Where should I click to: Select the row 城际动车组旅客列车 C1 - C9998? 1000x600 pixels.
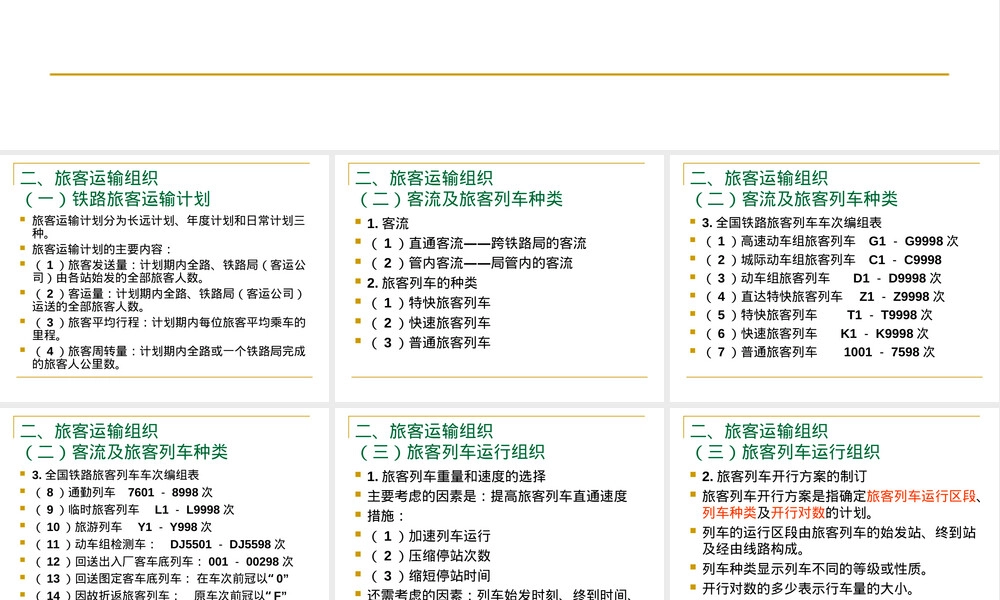(x=823, y=260)
